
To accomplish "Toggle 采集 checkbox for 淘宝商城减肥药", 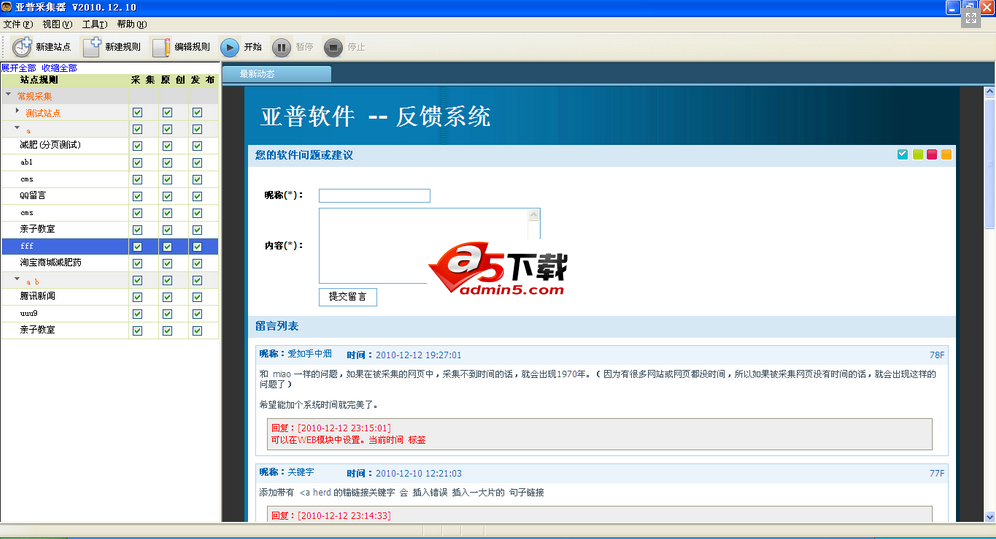I will pos(137,263).
